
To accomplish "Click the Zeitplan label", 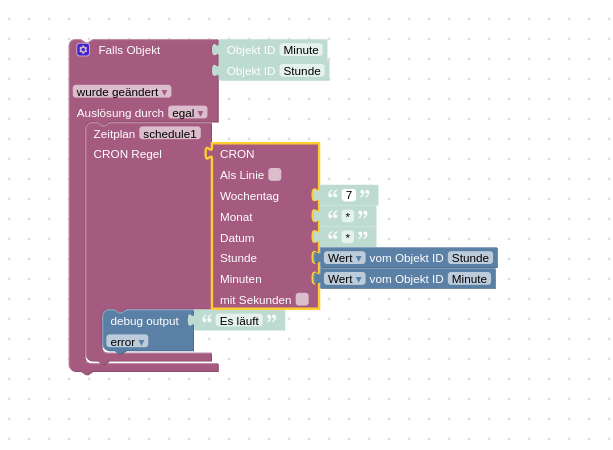I will click(x=114, y=134).
